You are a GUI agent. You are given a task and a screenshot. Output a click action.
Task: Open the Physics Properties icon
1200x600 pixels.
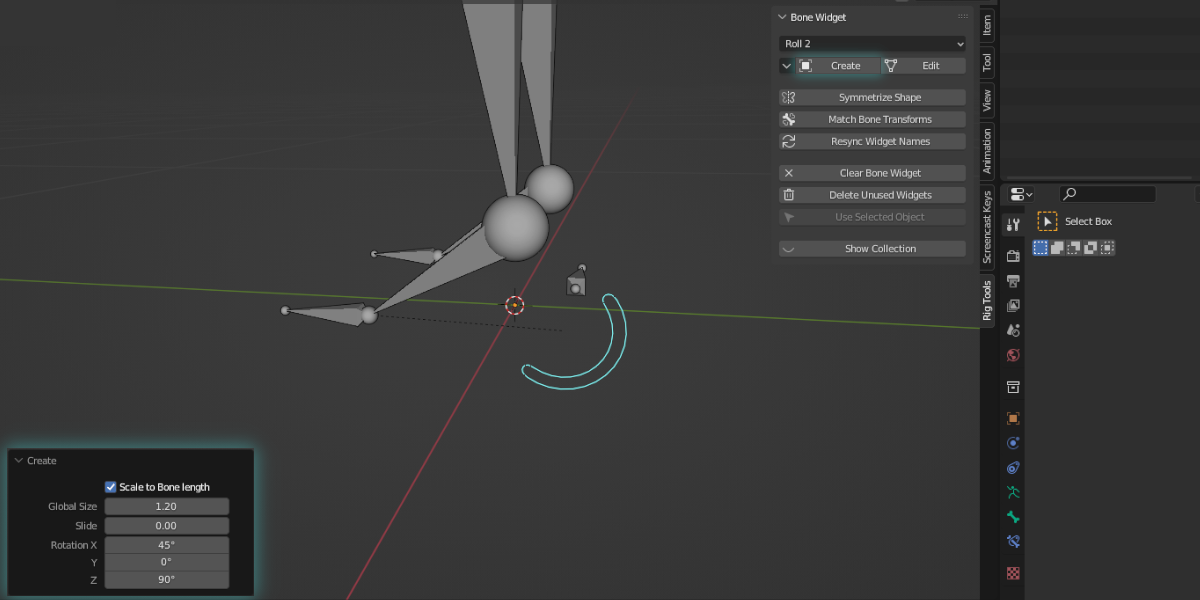(x=1013, y=442)
